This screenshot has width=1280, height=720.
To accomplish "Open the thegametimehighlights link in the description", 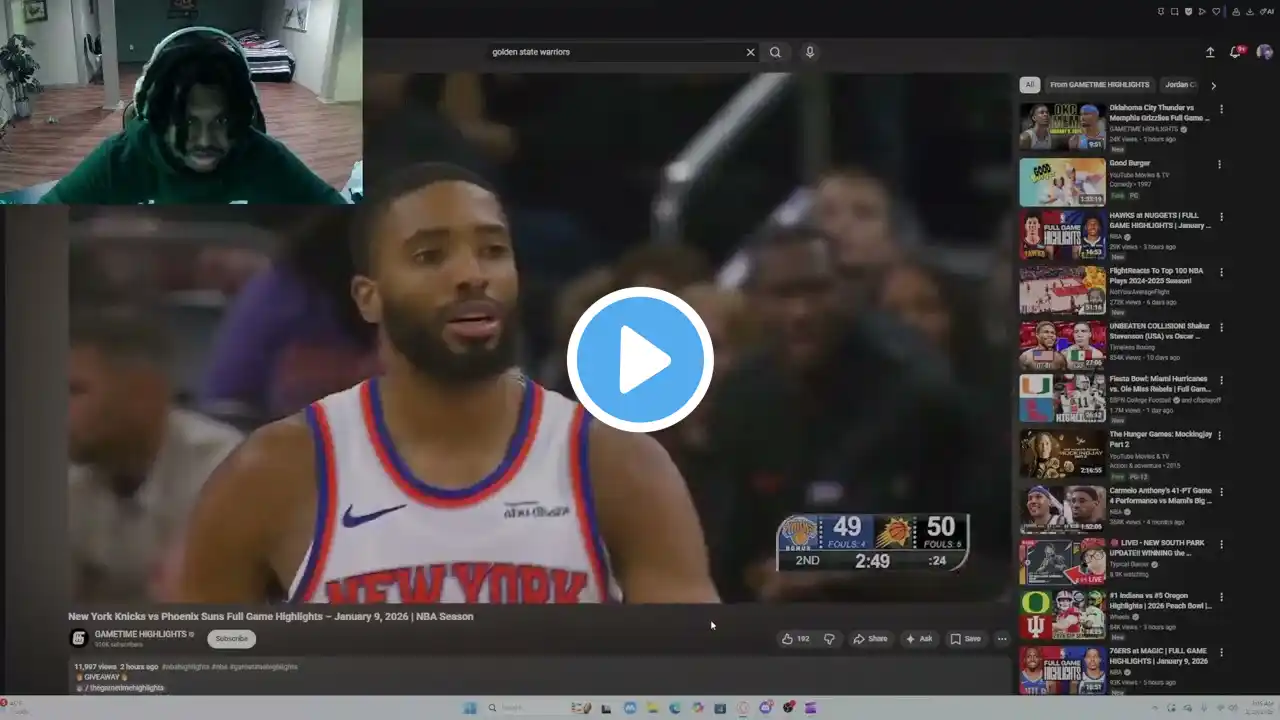I will (125, 688).
